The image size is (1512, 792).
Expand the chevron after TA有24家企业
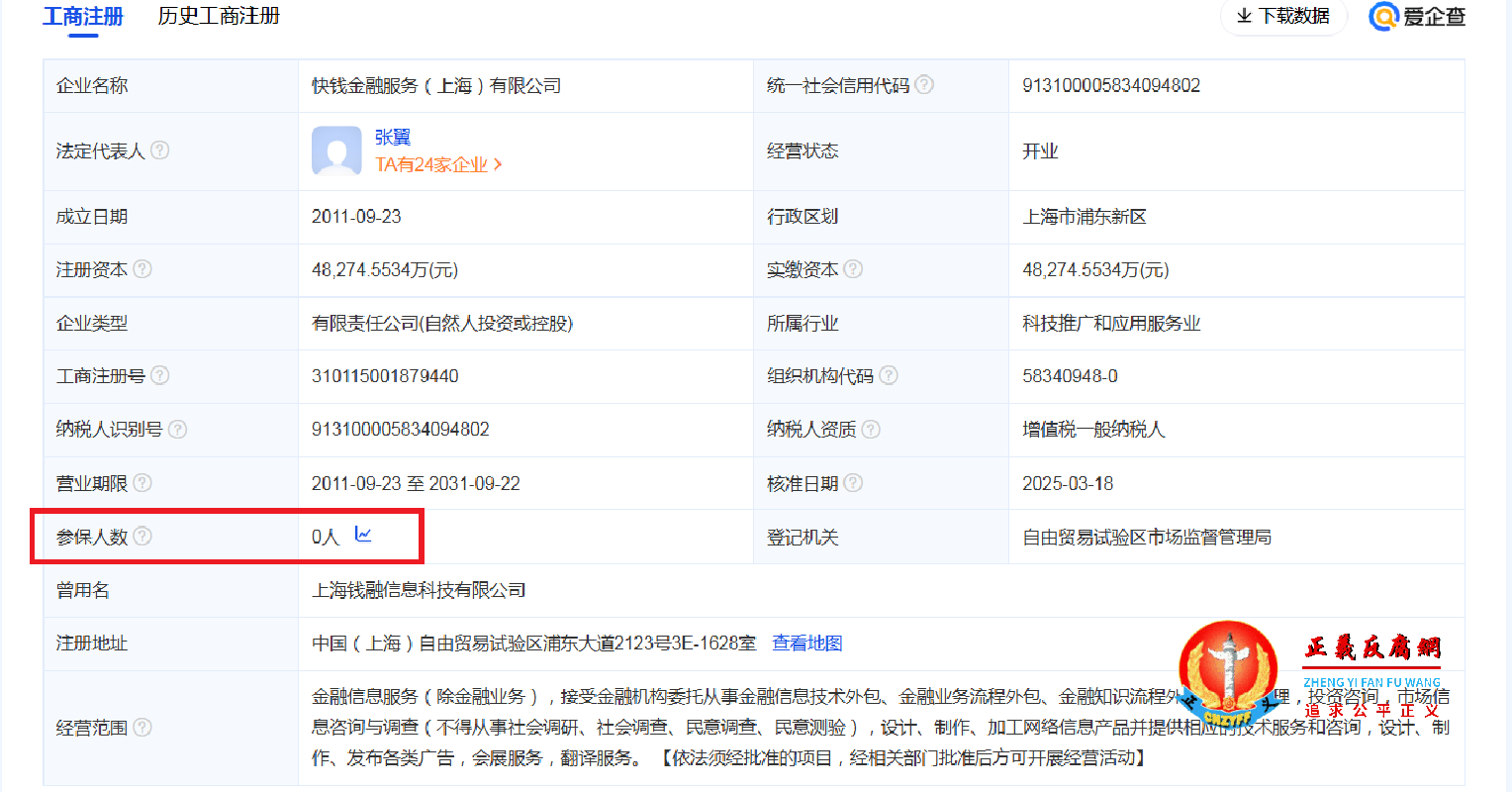[499, 164]
